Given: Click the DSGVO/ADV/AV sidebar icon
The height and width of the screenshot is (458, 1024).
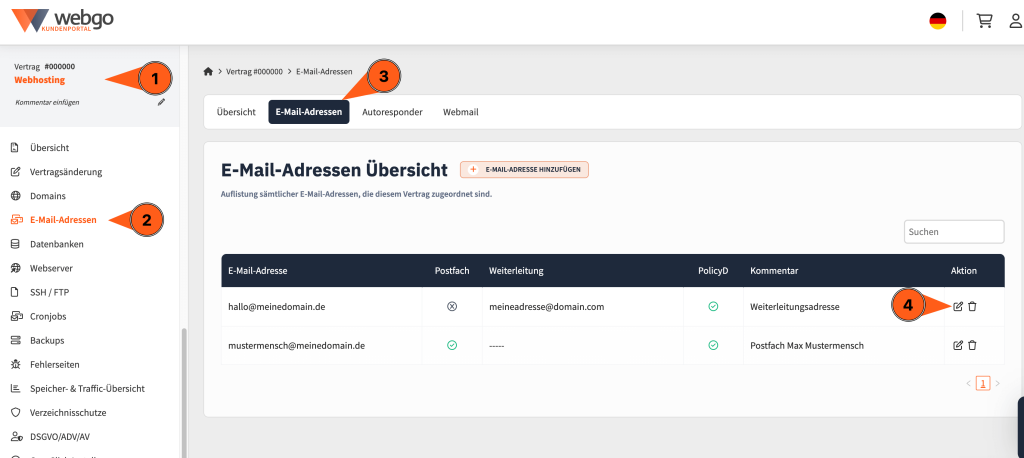Looking at the screenshot, I should pos(16,436).
